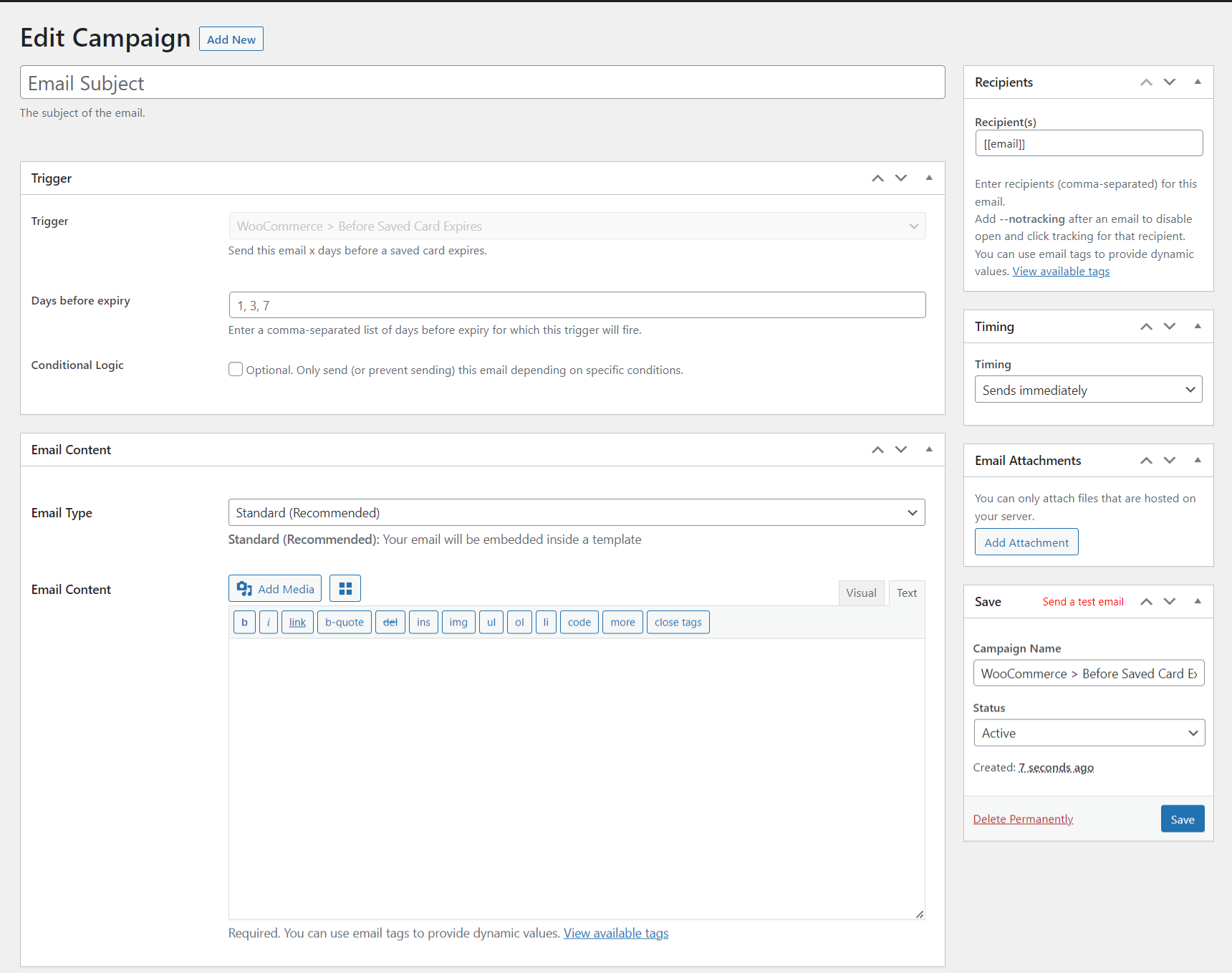The width and height of the screenshot is (1232, 973).
Task: Change Timing from Sends immediately
Action: point(1088,389)
